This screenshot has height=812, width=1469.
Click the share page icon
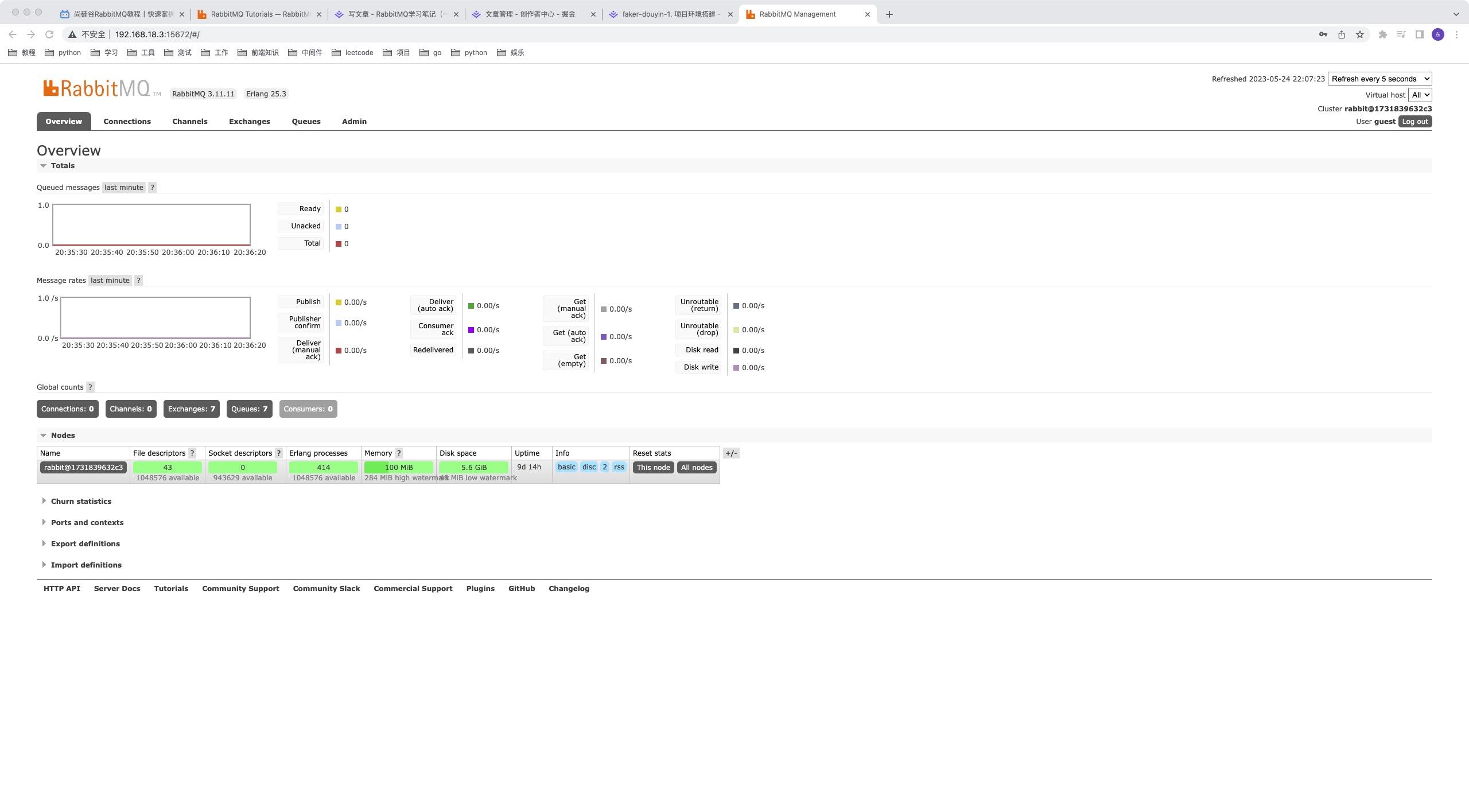coord(1341,34)
